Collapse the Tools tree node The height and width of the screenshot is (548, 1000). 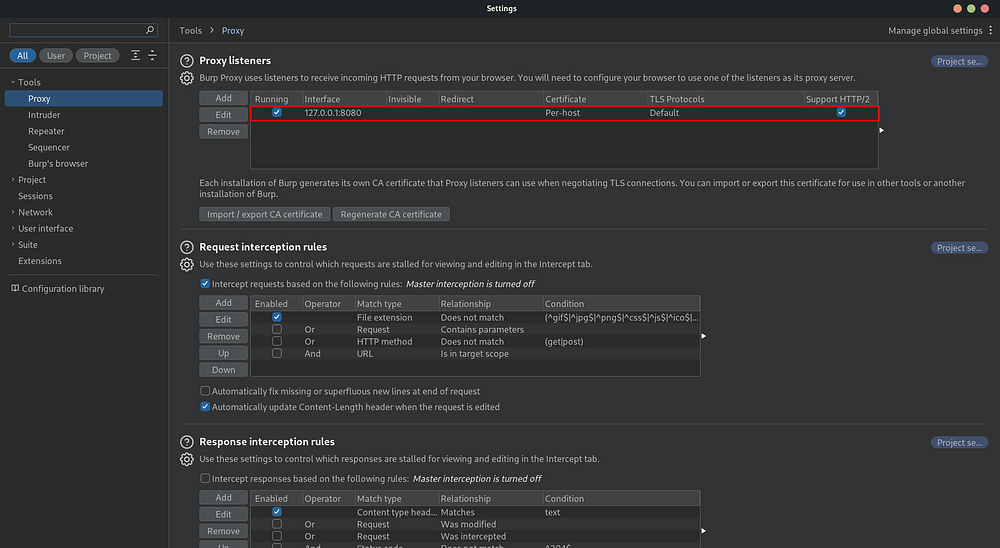13,82
